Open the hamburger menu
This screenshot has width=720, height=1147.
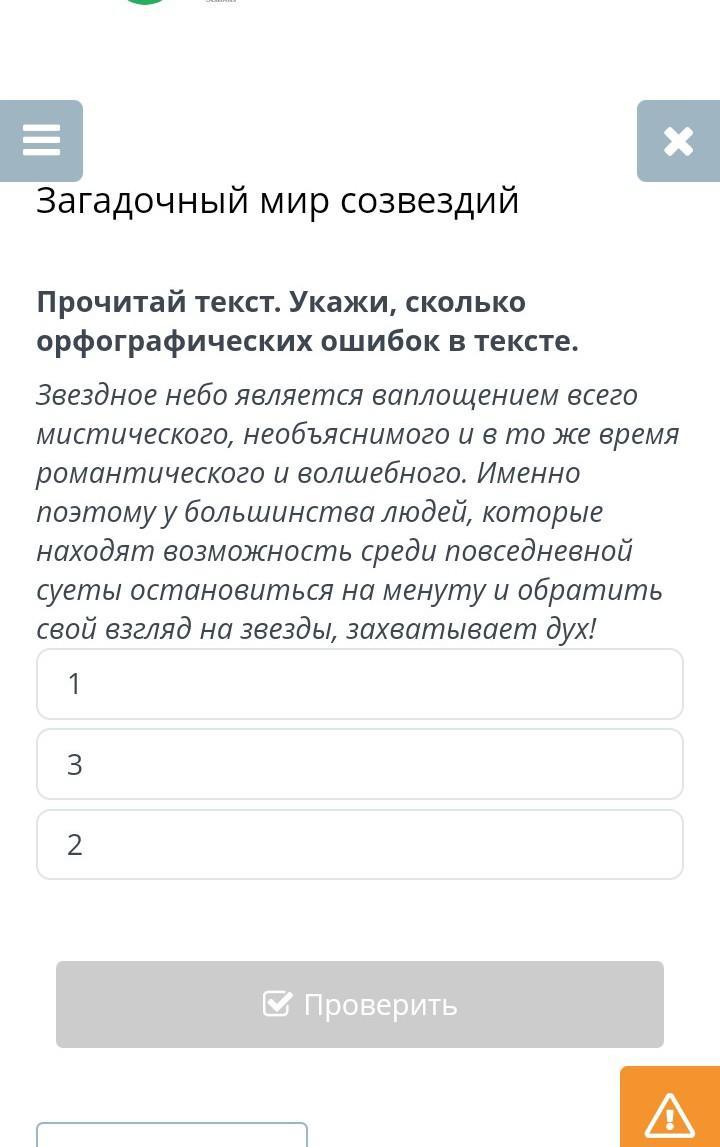[41, 140]
